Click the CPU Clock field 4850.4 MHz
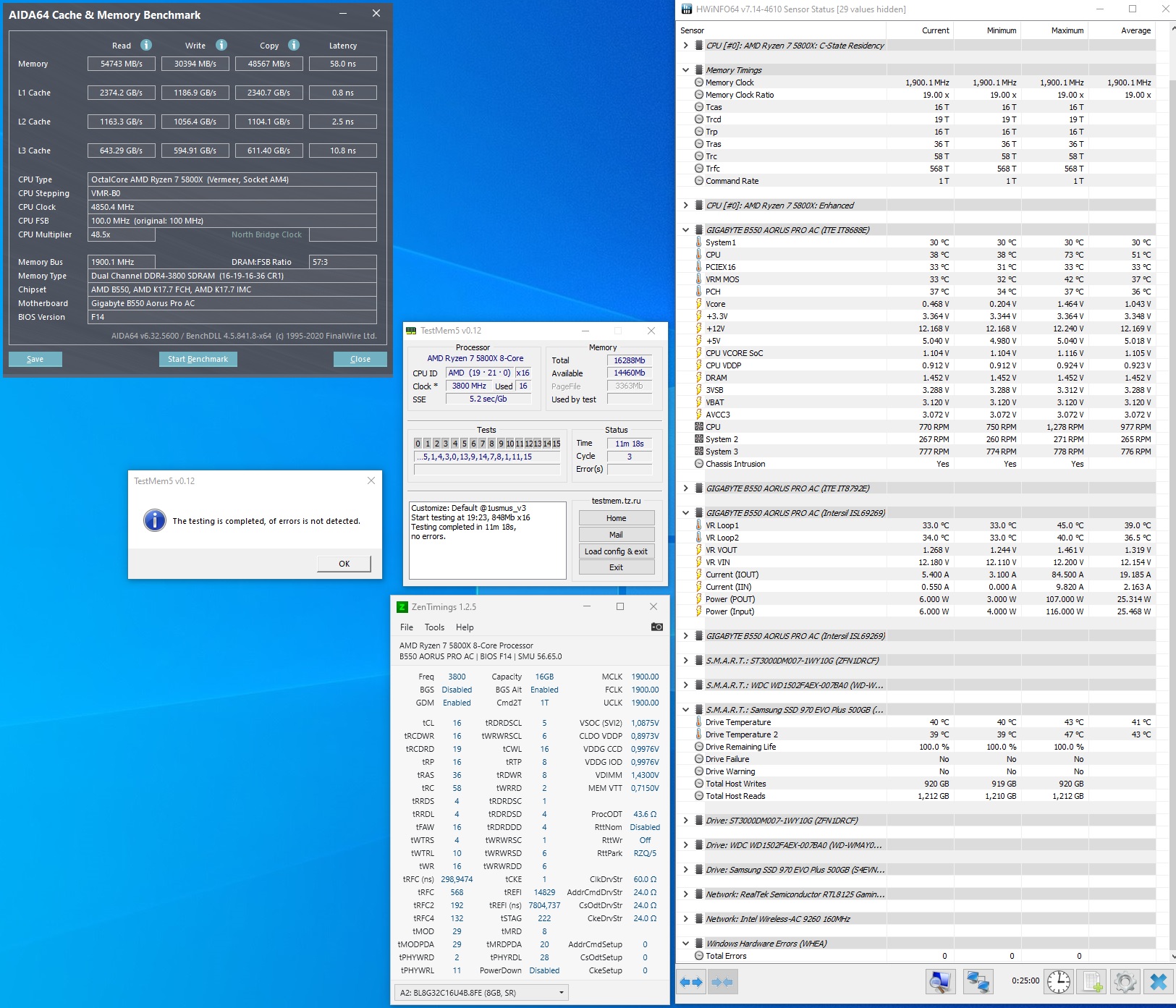This screenshot has width=1176, height=1008. point(232,207)
